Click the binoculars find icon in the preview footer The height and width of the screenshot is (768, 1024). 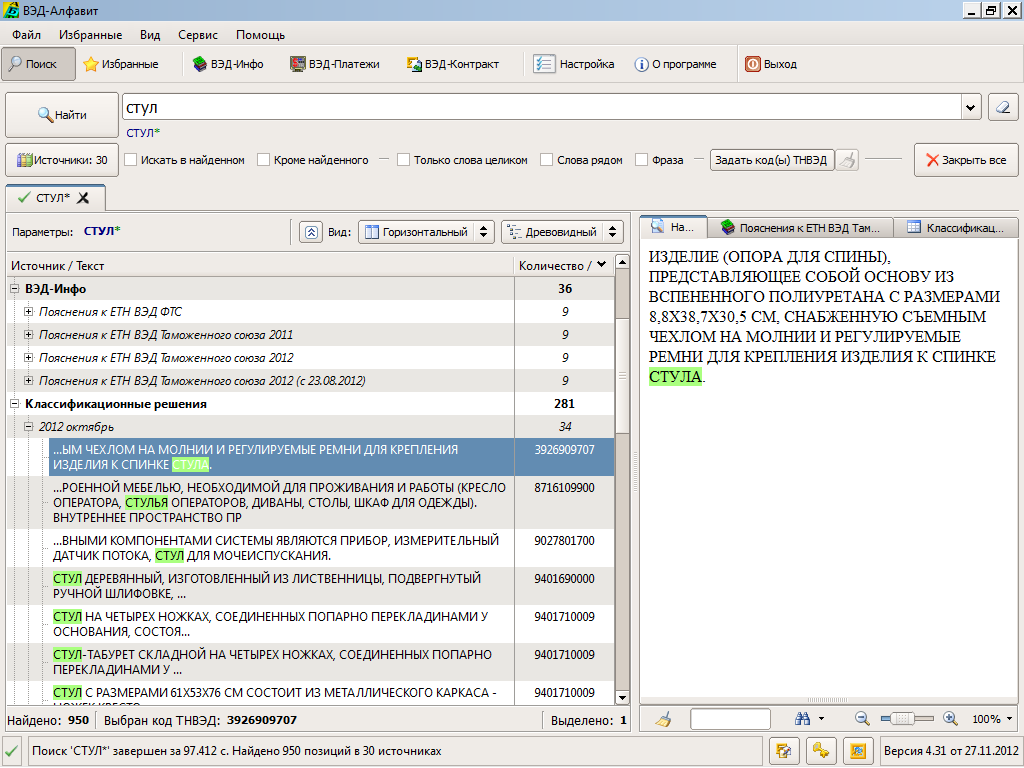[x=803, y=719]
